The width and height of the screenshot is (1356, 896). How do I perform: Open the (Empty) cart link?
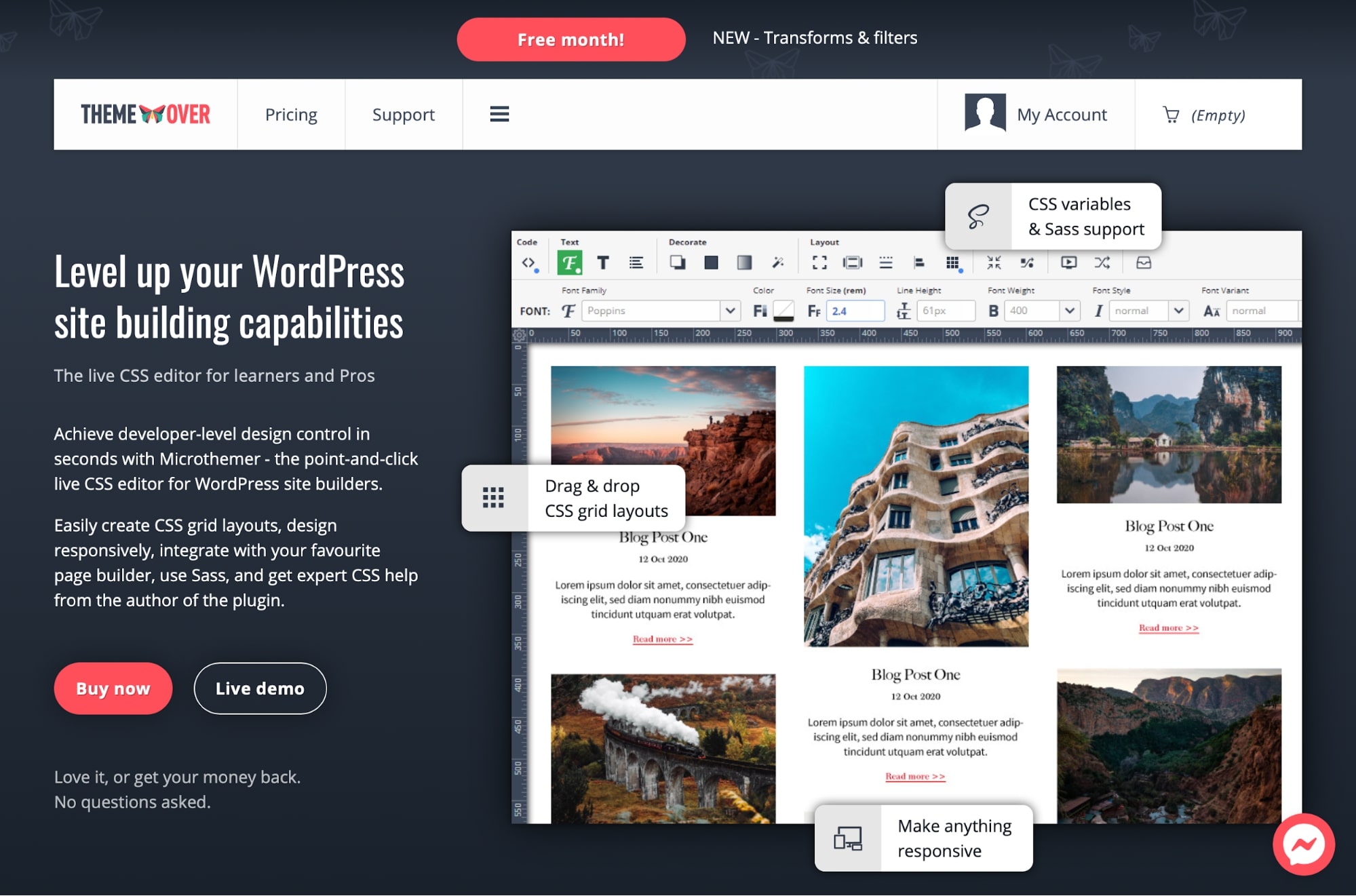pyautogui.click(x=1218, y=115)
